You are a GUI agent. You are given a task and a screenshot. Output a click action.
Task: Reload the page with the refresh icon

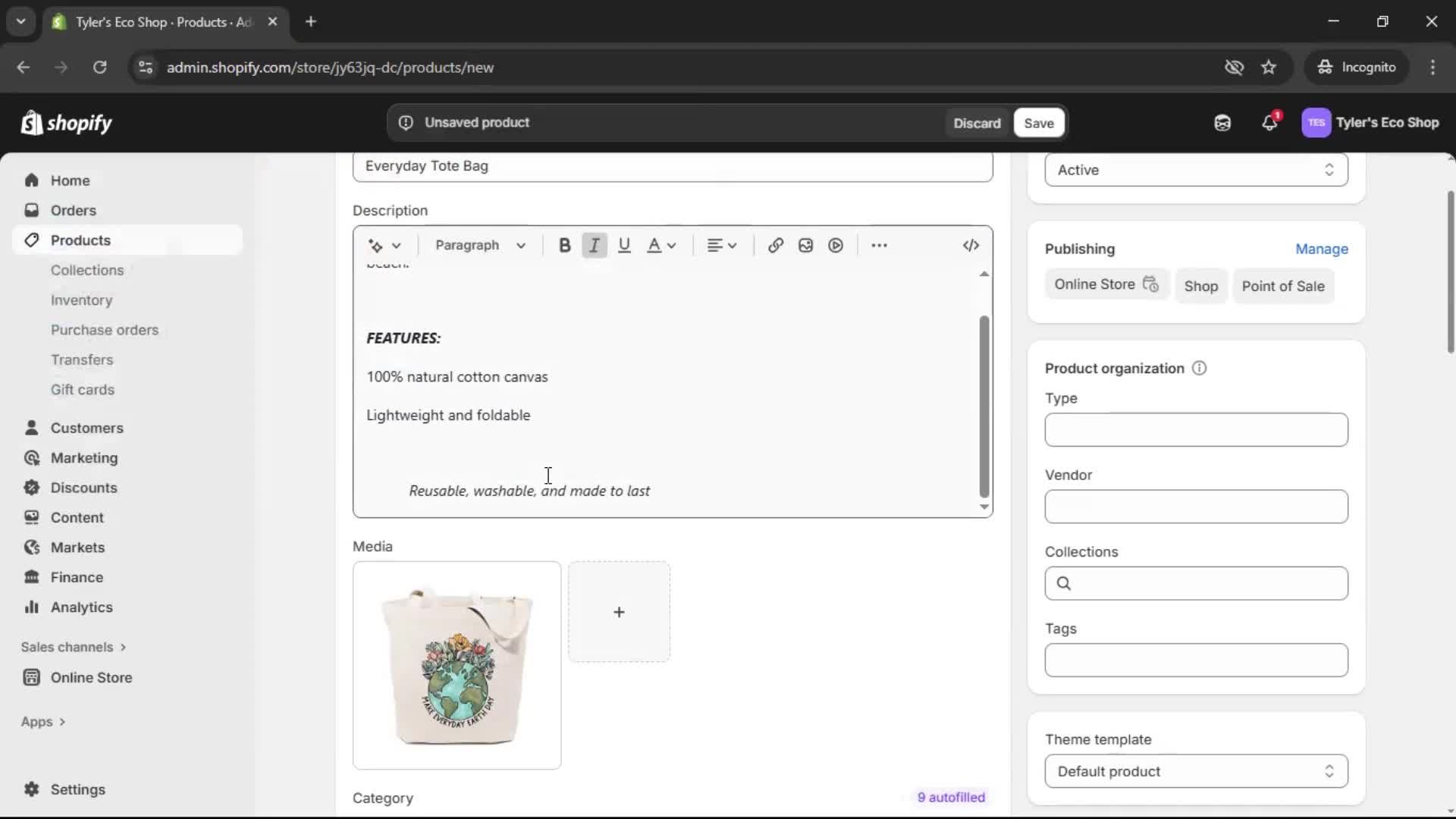click(99, 67)
